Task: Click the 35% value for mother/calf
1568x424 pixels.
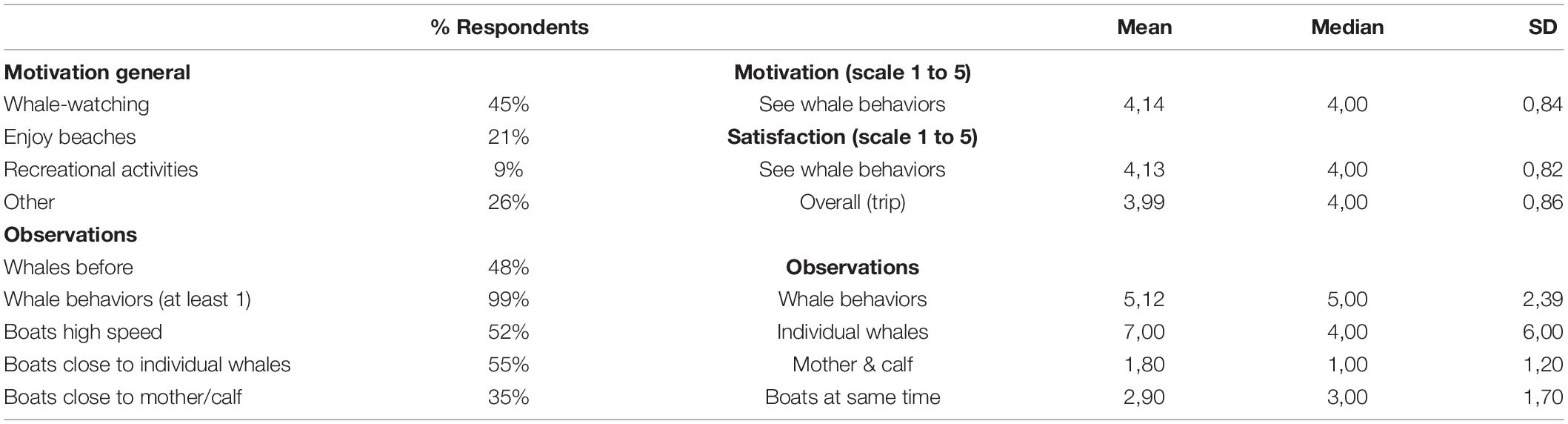Action: pos(508,397)
